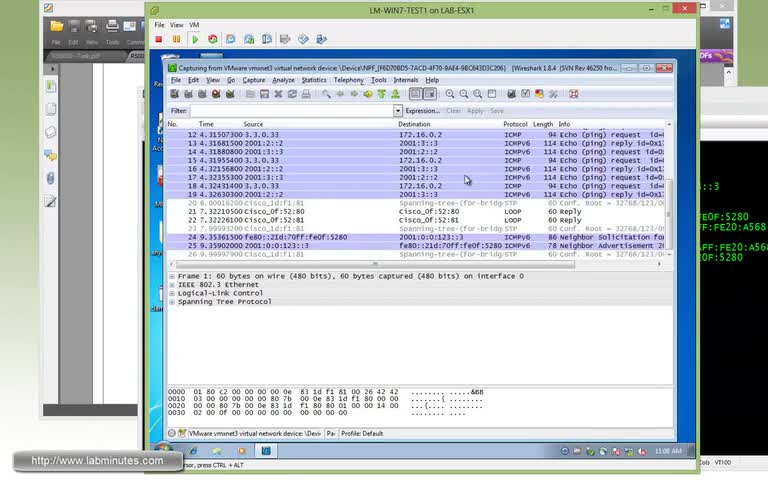
Task: Click the Profile: Default status entry
Action: pos(362,433)
